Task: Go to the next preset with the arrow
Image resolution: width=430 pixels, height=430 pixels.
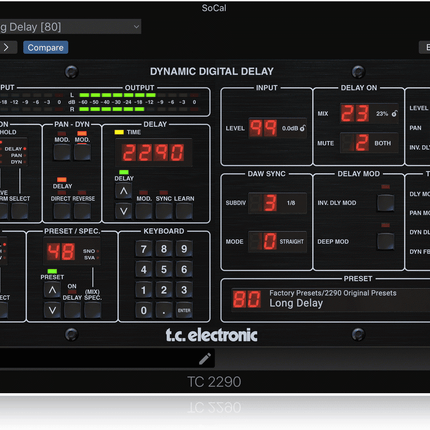Action: [x=7, y=48]
